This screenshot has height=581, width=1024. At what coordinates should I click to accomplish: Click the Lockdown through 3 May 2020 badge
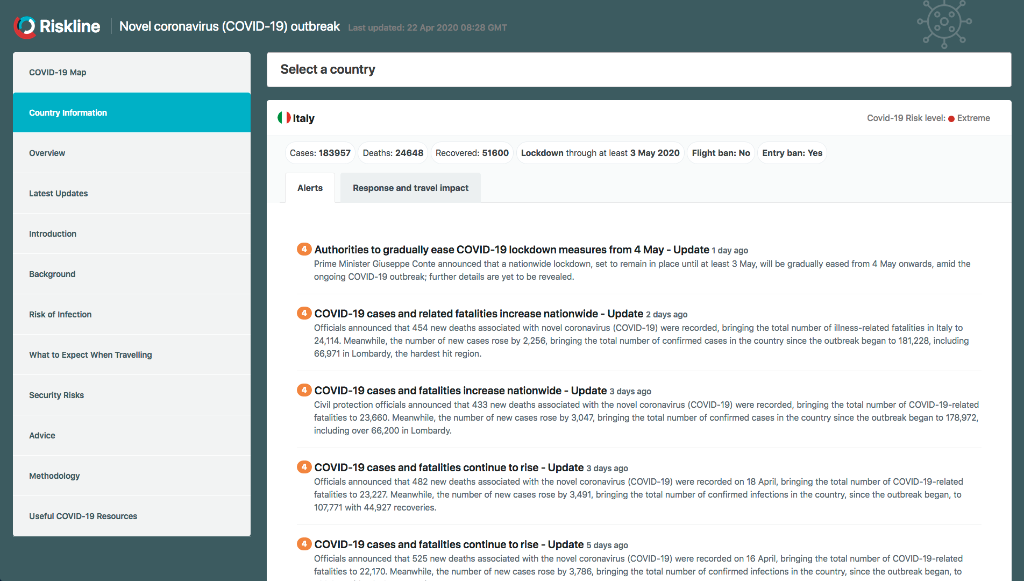point(600,153)
